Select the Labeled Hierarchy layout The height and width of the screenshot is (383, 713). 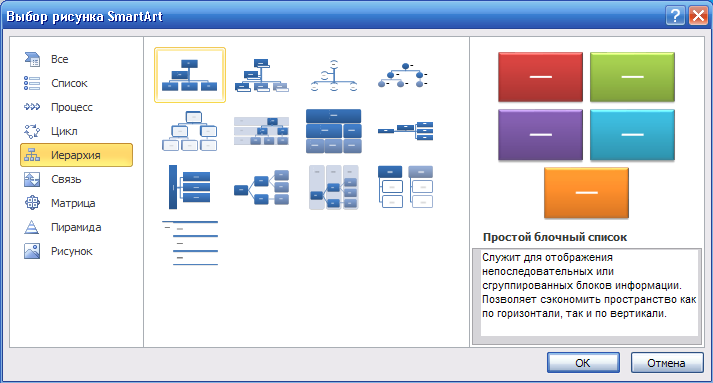(261, 131)
